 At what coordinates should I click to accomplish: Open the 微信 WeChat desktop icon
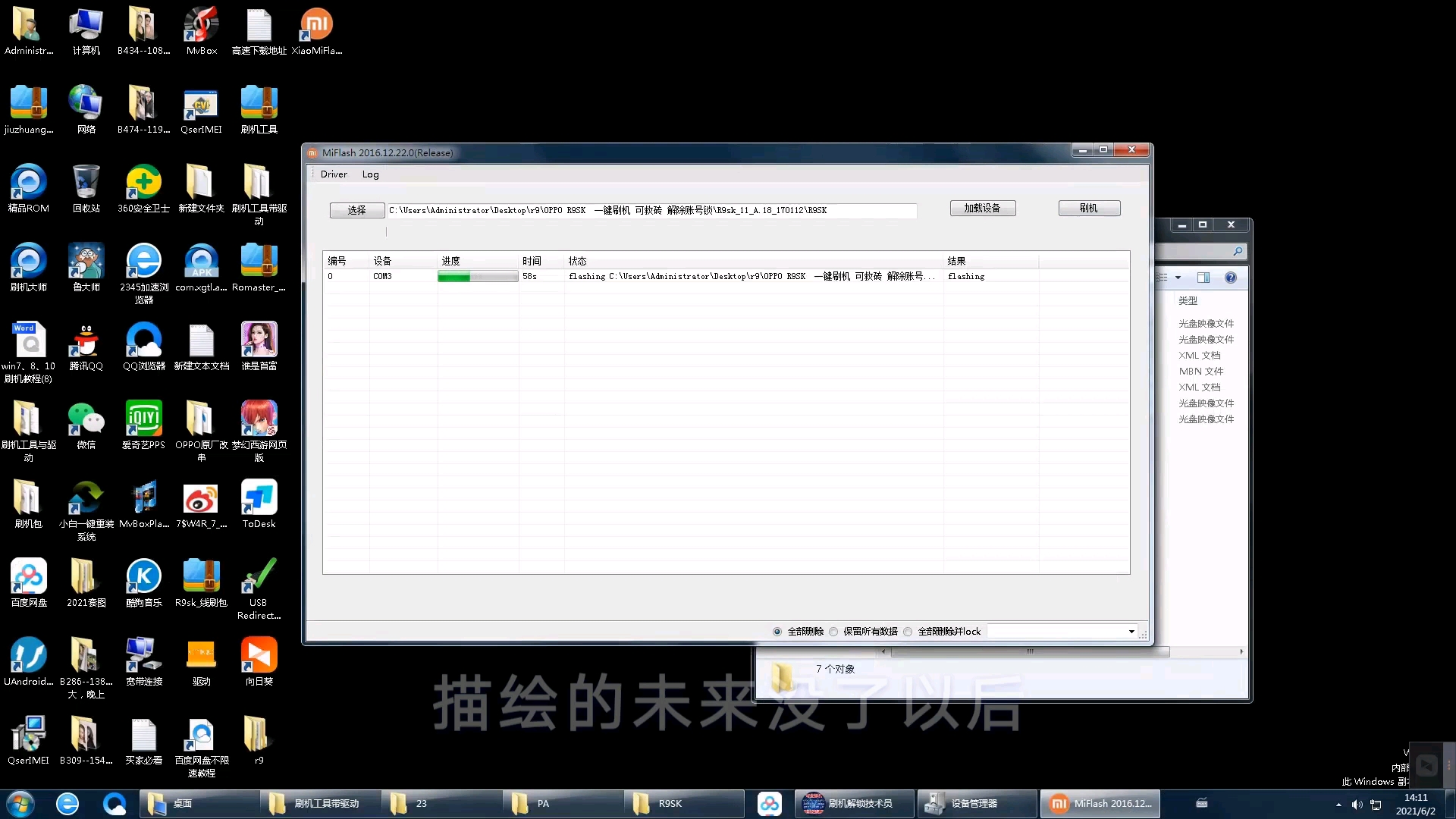(86, 426)
